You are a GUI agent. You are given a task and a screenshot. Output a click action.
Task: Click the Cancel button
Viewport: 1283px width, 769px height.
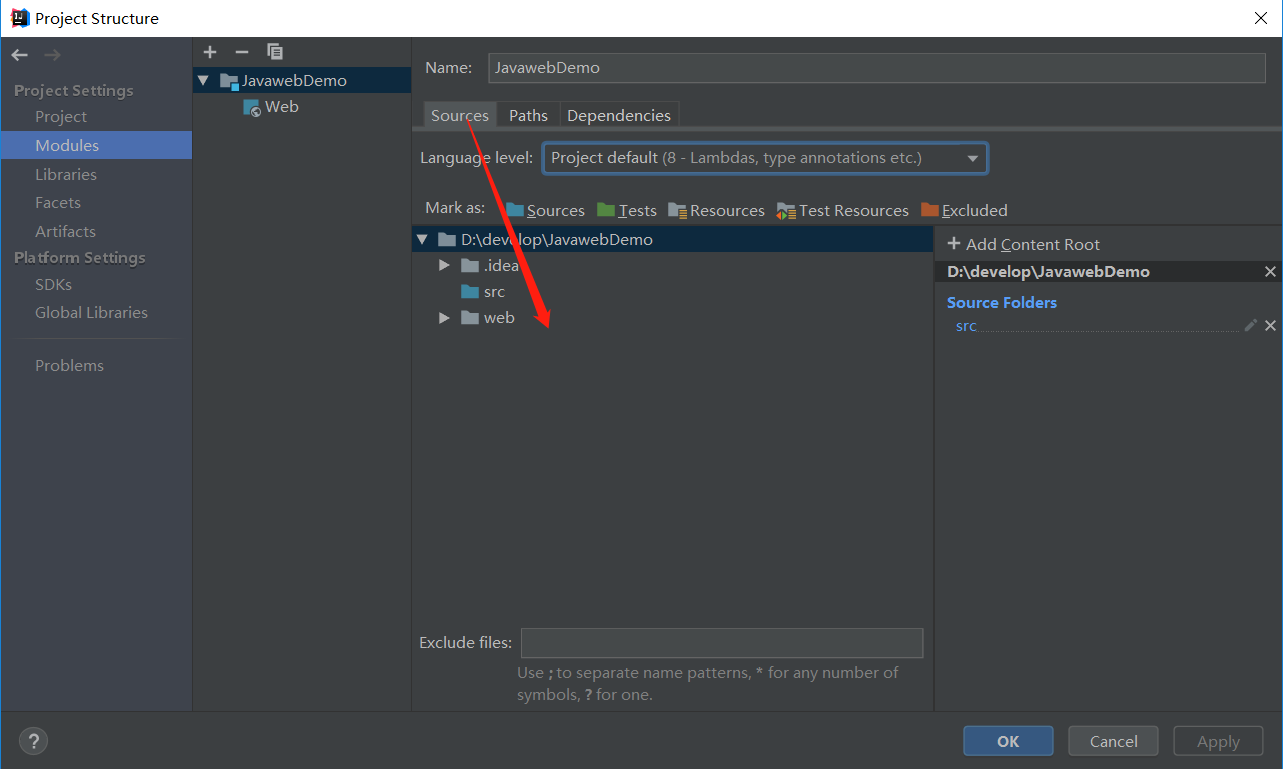(1114, 741)
